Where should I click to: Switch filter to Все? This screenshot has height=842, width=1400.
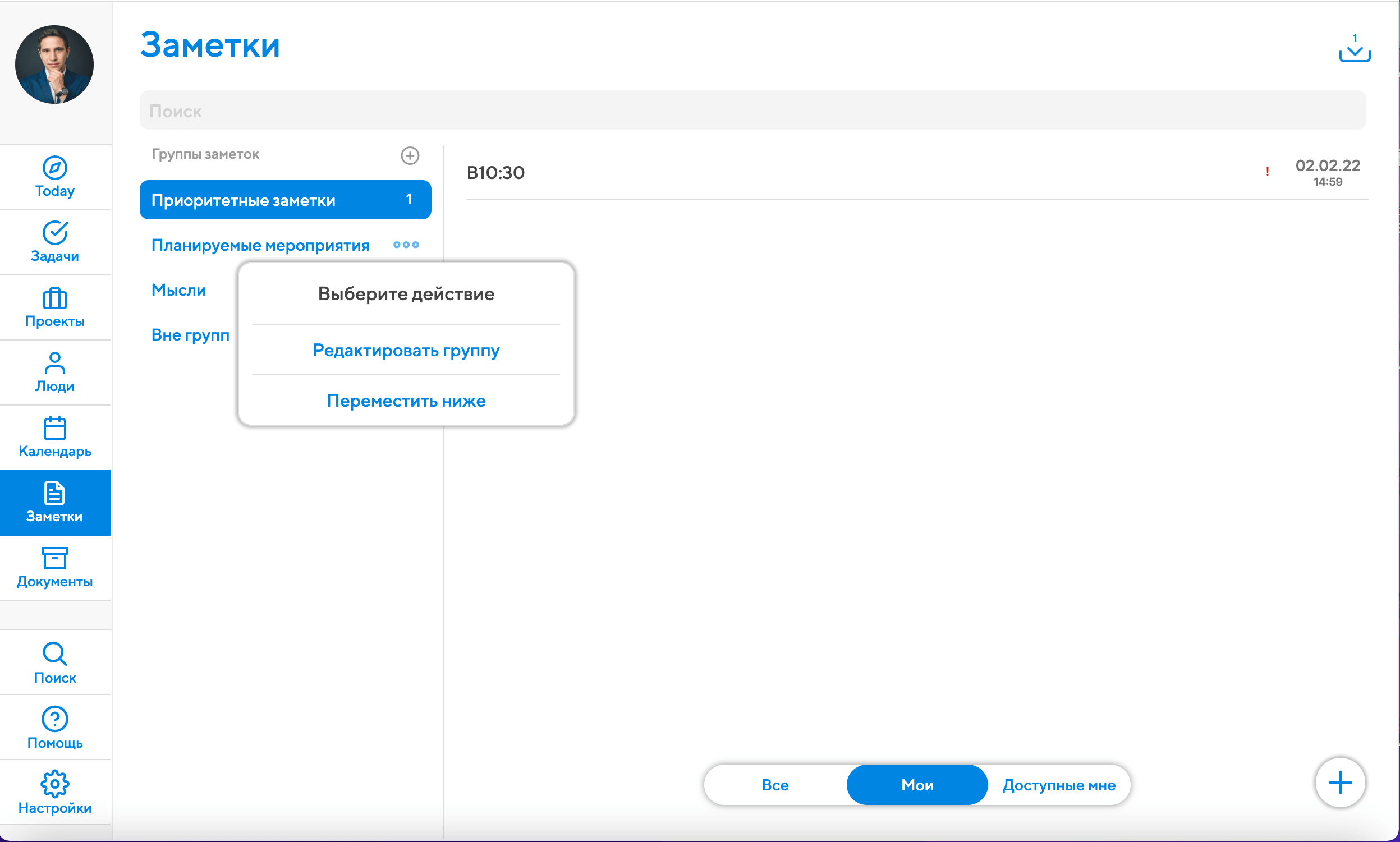click(x=774, y=785)
